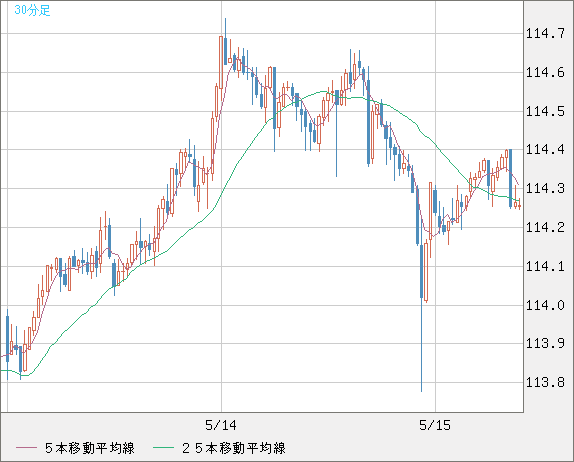Click the 114.5 price axis label
574x462 pixels.
point(545,111)
